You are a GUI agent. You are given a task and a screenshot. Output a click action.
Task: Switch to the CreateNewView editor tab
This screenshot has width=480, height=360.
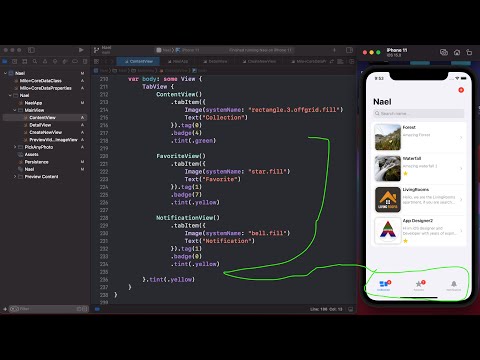click(x=259, y=61)
